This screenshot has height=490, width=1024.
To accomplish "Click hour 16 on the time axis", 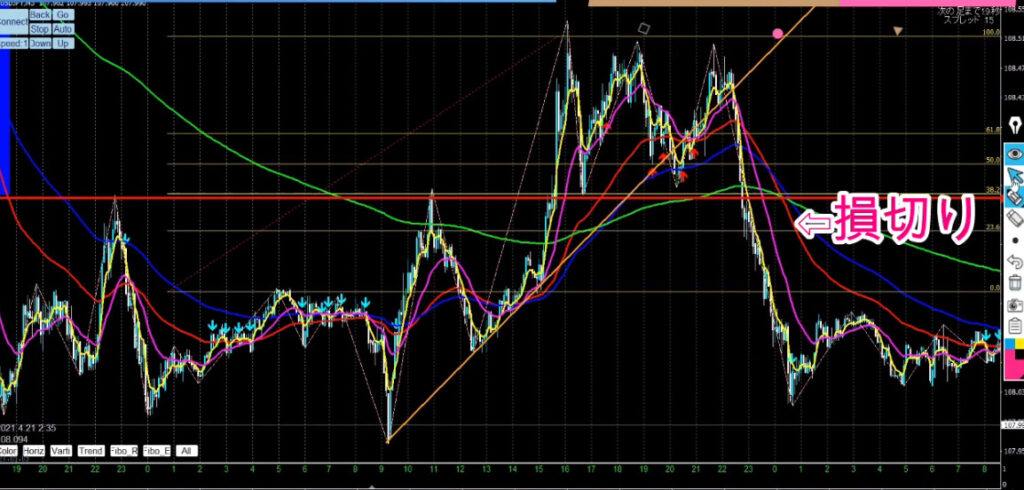I will (564, 468).
